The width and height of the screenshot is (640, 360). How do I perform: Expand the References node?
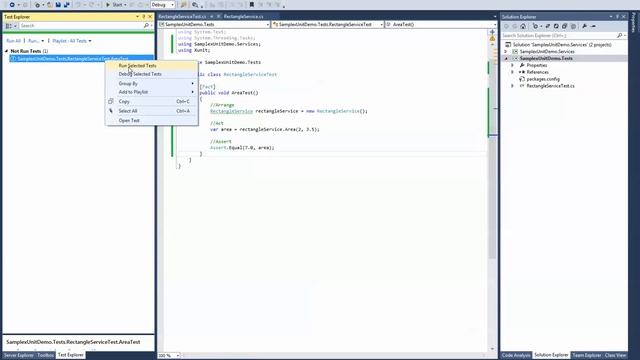pos(513,72)
